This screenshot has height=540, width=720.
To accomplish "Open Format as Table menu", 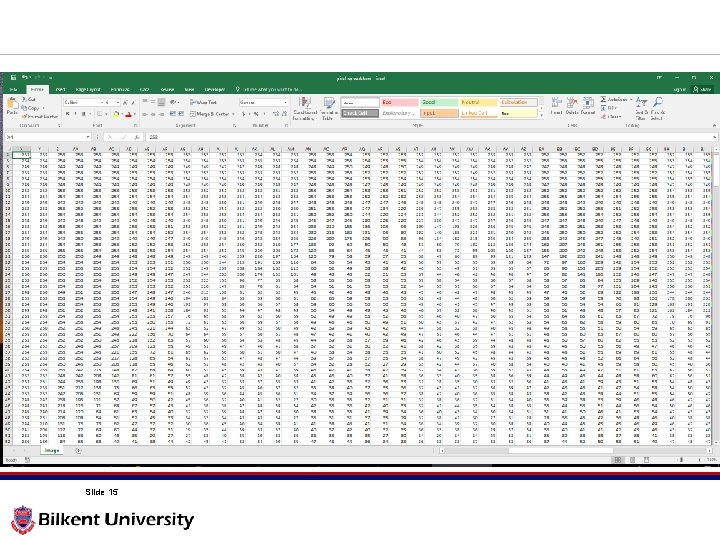I will [x=328, y=109].
